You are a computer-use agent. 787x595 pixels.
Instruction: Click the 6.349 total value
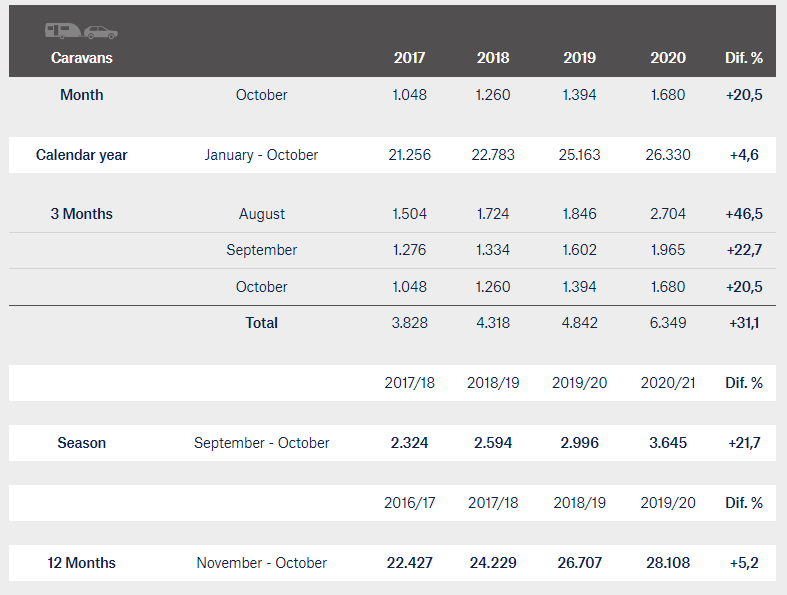[668, 322]
